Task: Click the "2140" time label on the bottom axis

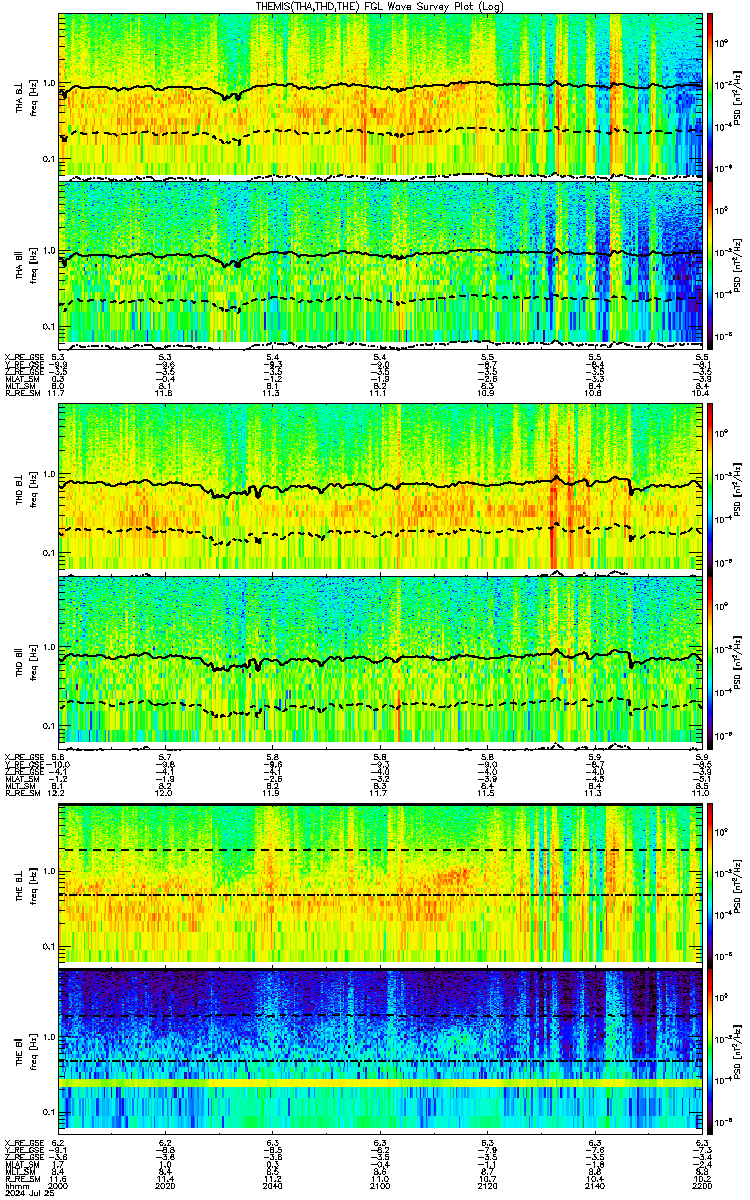Action: pyautogui.click(x=595, y=1186)
